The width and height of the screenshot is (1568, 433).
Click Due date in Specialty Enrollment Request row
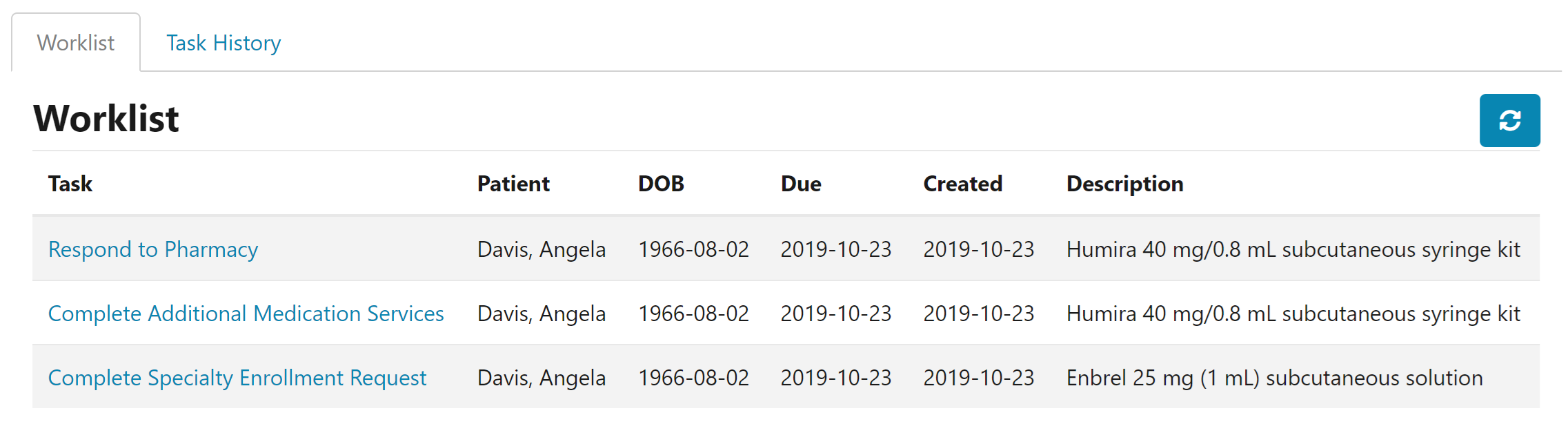[835, 378]
